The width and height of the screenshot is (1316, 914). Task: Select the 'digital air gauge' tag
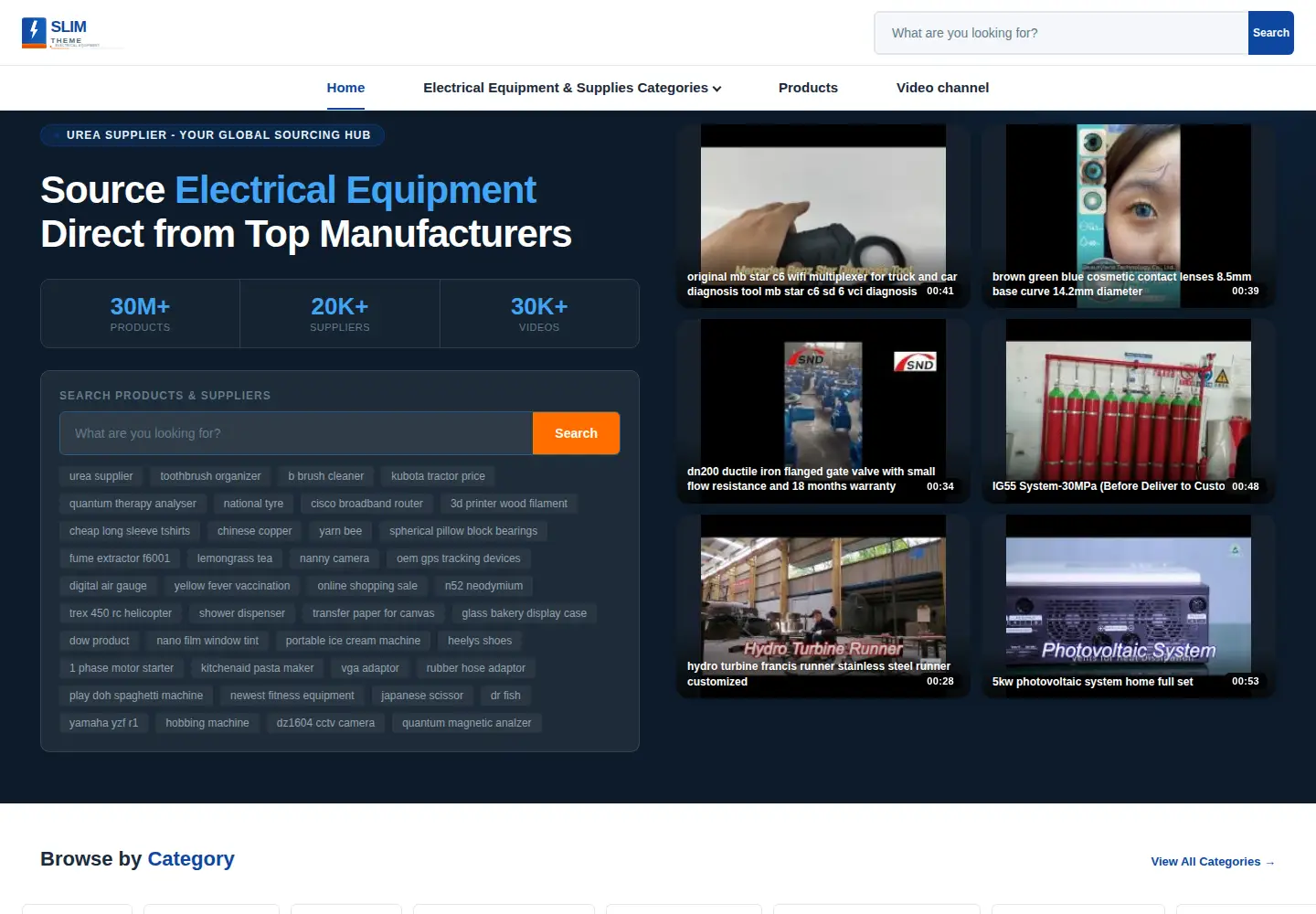108,586
